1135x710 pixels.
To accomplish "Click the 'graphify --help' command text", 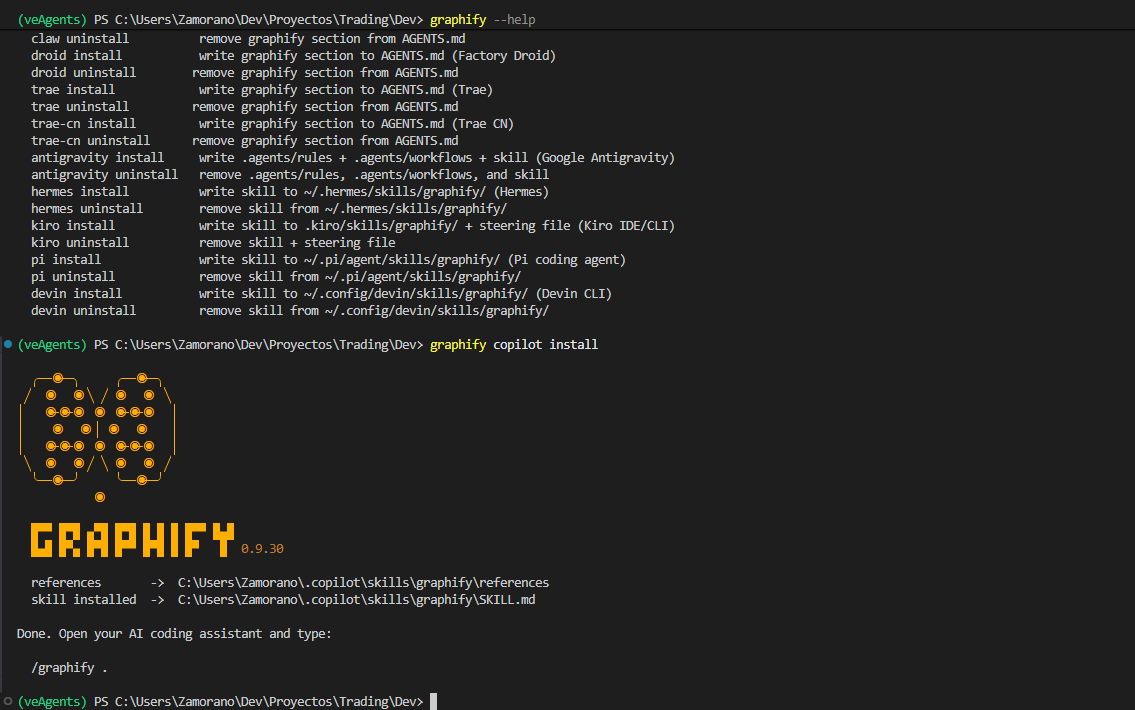I will pos(483,20).
